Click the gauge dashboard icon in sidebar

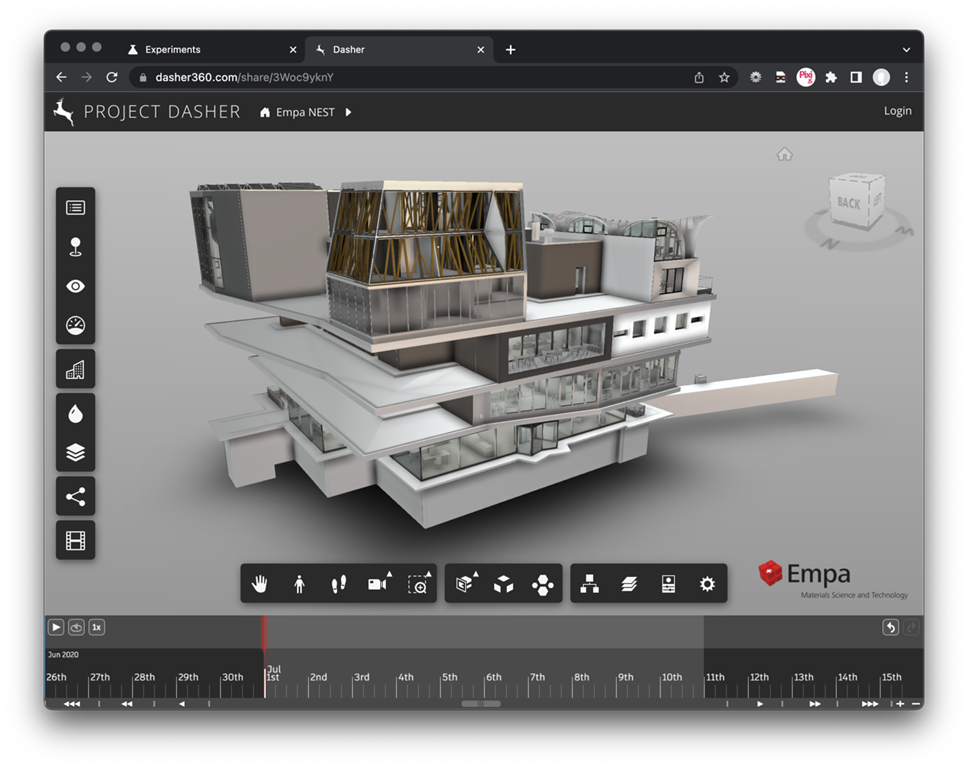pyautogui.click(x=75, y=325)
